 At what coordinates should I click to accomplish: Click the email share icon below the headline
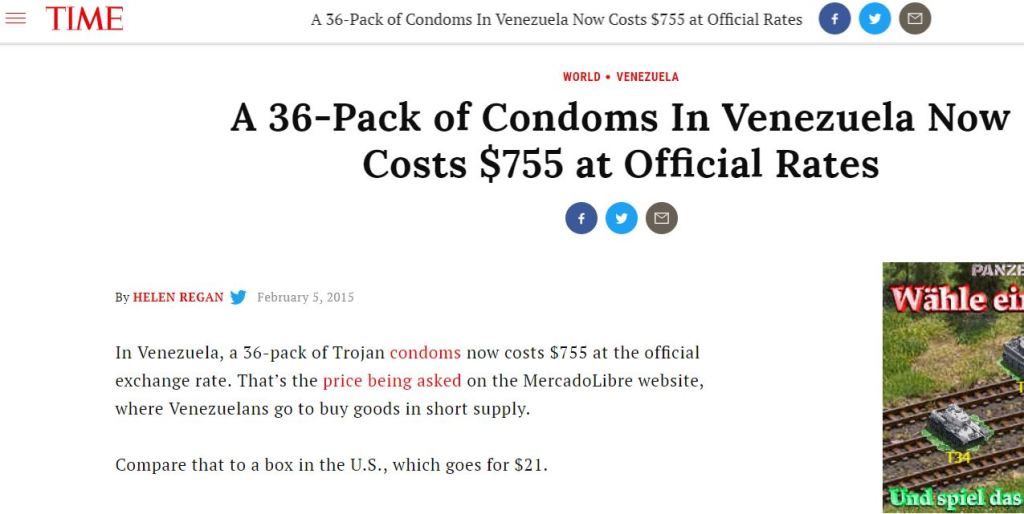point(661,217)
